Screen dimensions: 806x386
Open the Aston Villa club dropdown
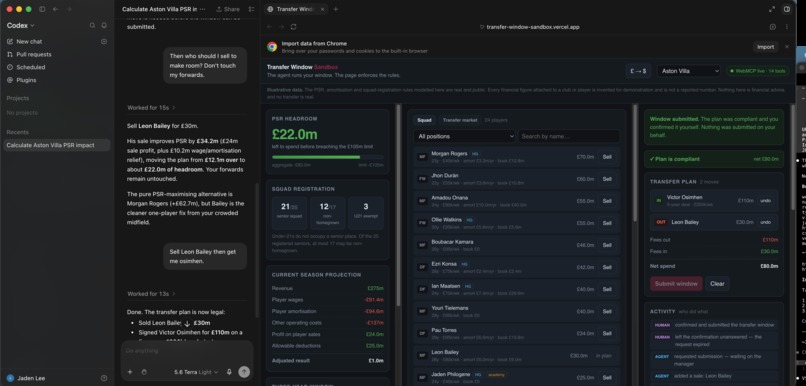click(x=688, y=71)
